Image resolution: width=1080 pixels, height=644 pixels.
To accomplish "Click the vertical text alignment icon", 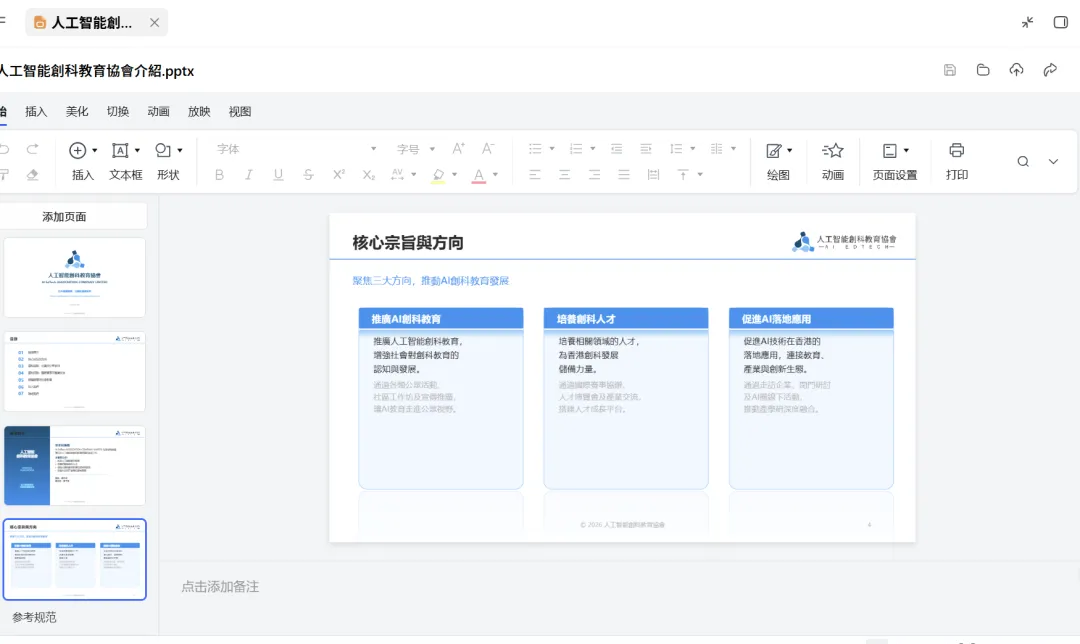I will 683,175.
